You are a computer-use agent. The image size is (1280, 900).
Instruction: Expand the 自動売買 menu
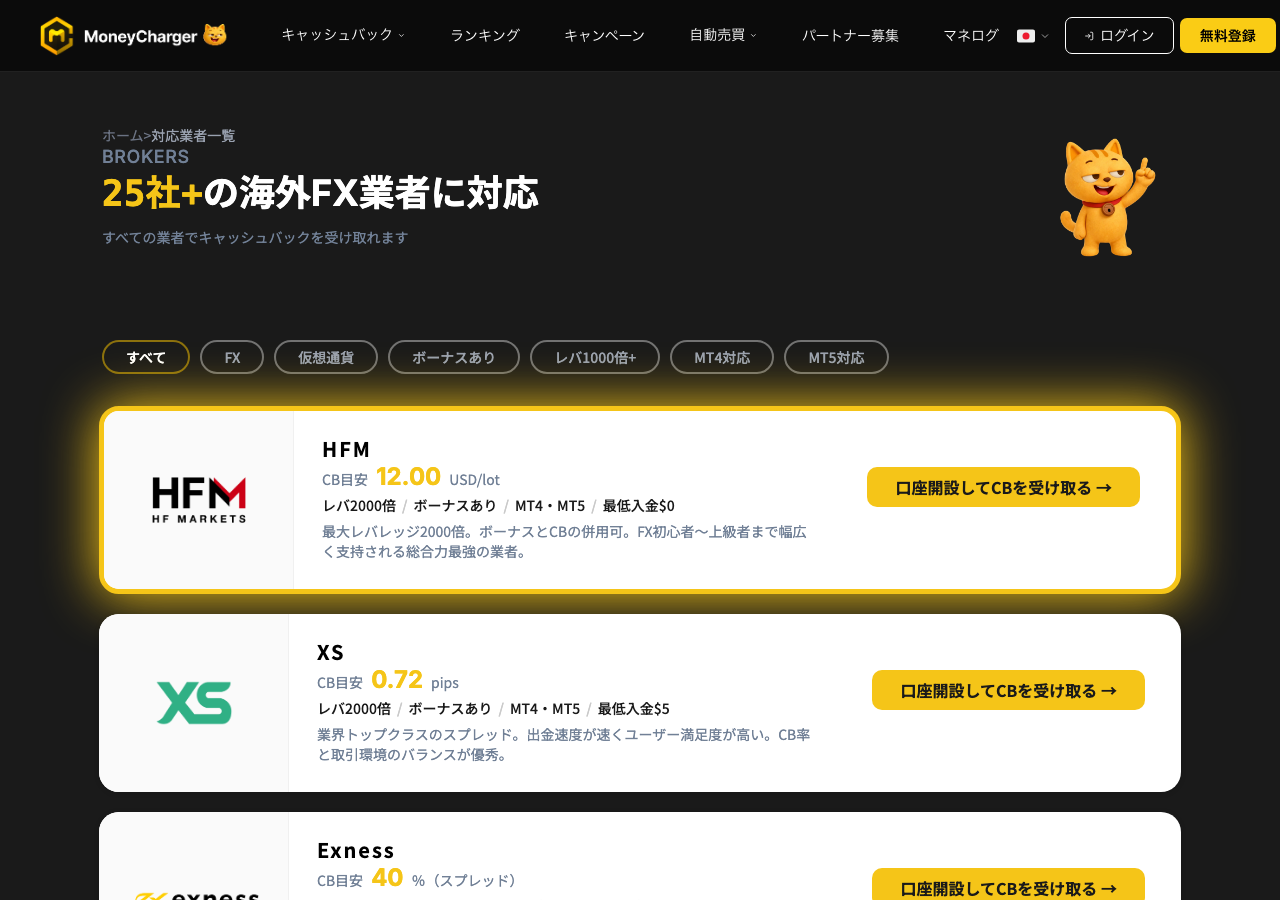[x=722, y=35]
